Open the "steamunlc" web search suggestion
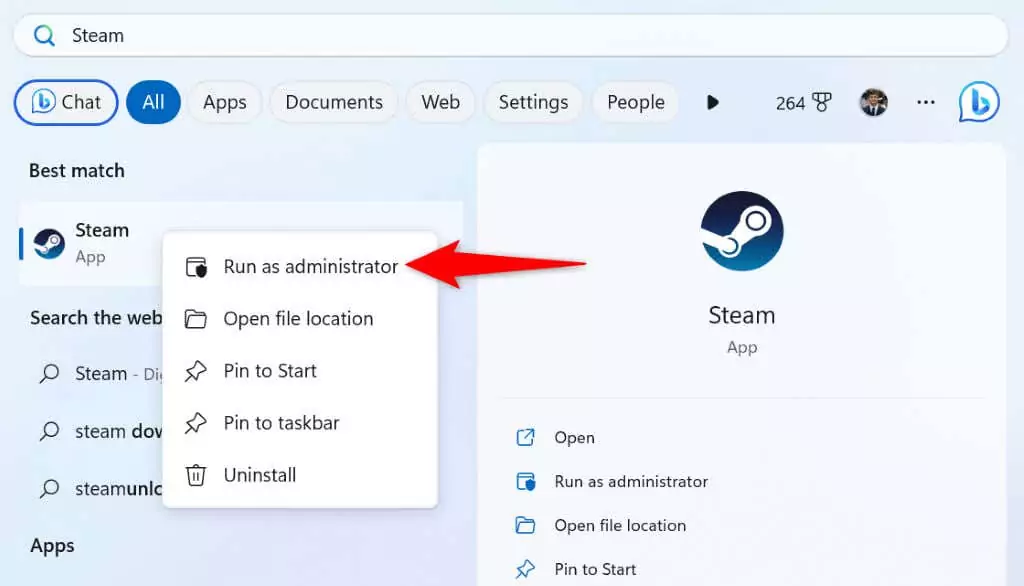 [98, 489]
